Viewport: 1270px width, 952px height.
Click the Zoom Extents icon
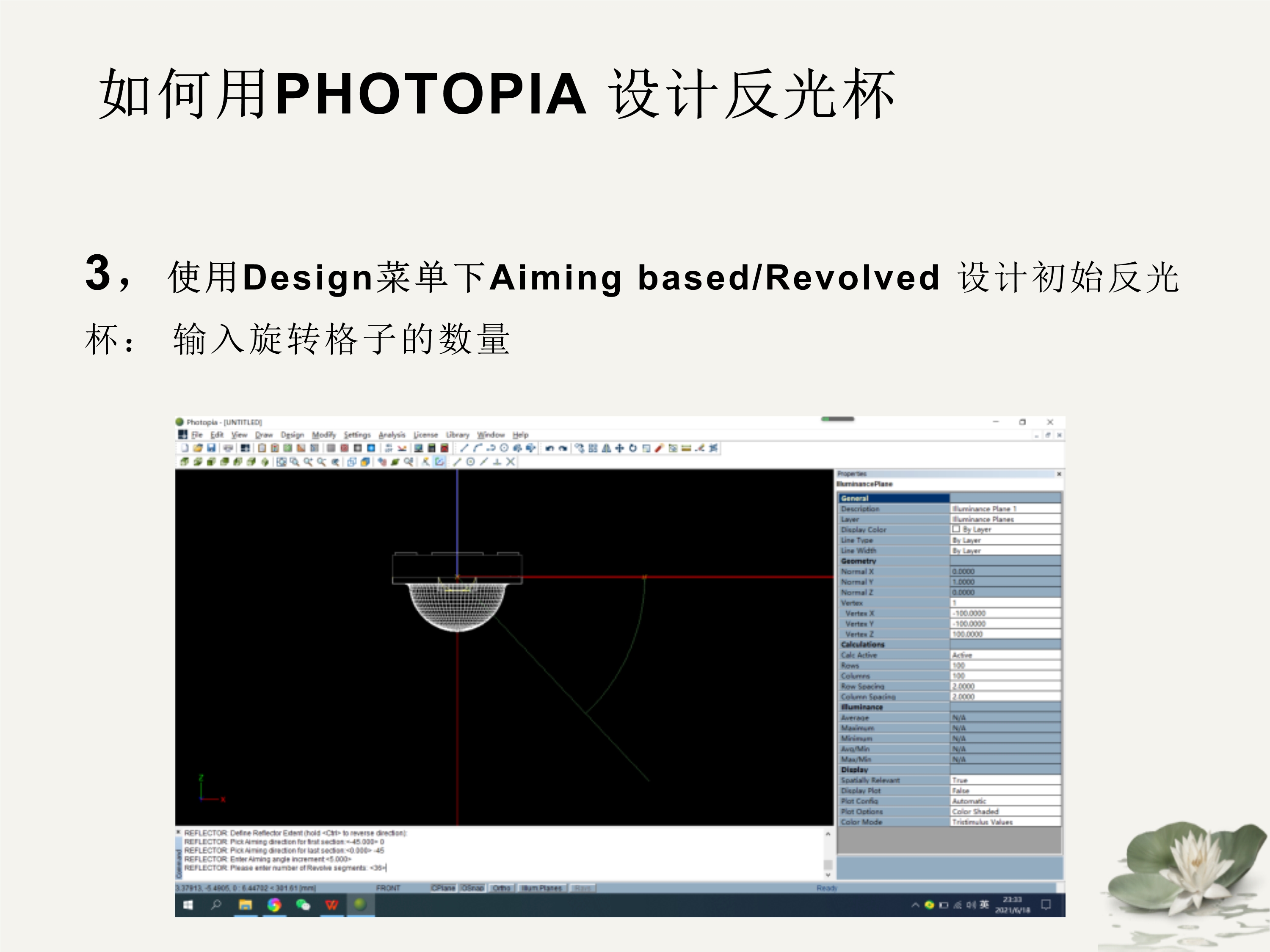click(282, 462)
